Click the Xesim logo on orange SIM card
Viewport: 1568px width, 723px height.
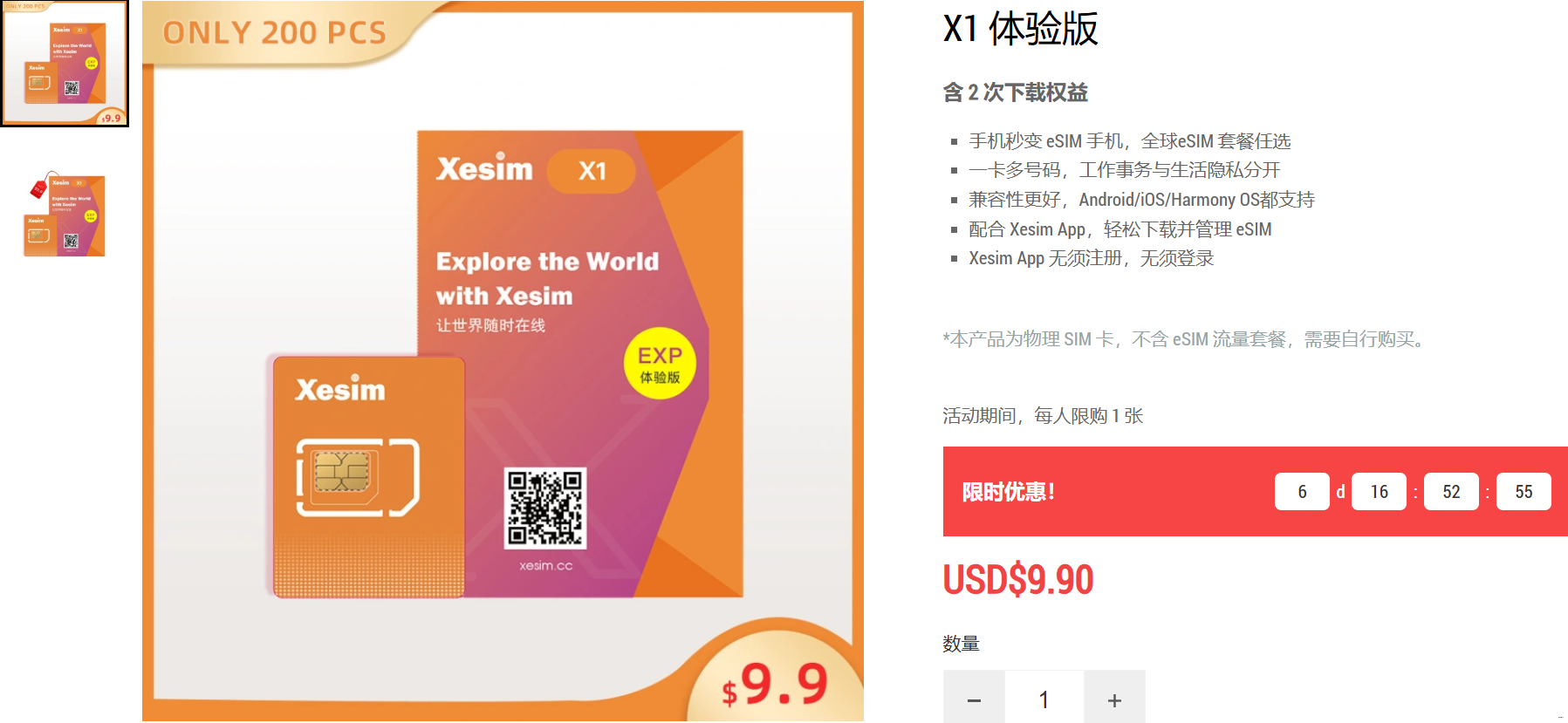click(x=340, y=389)
